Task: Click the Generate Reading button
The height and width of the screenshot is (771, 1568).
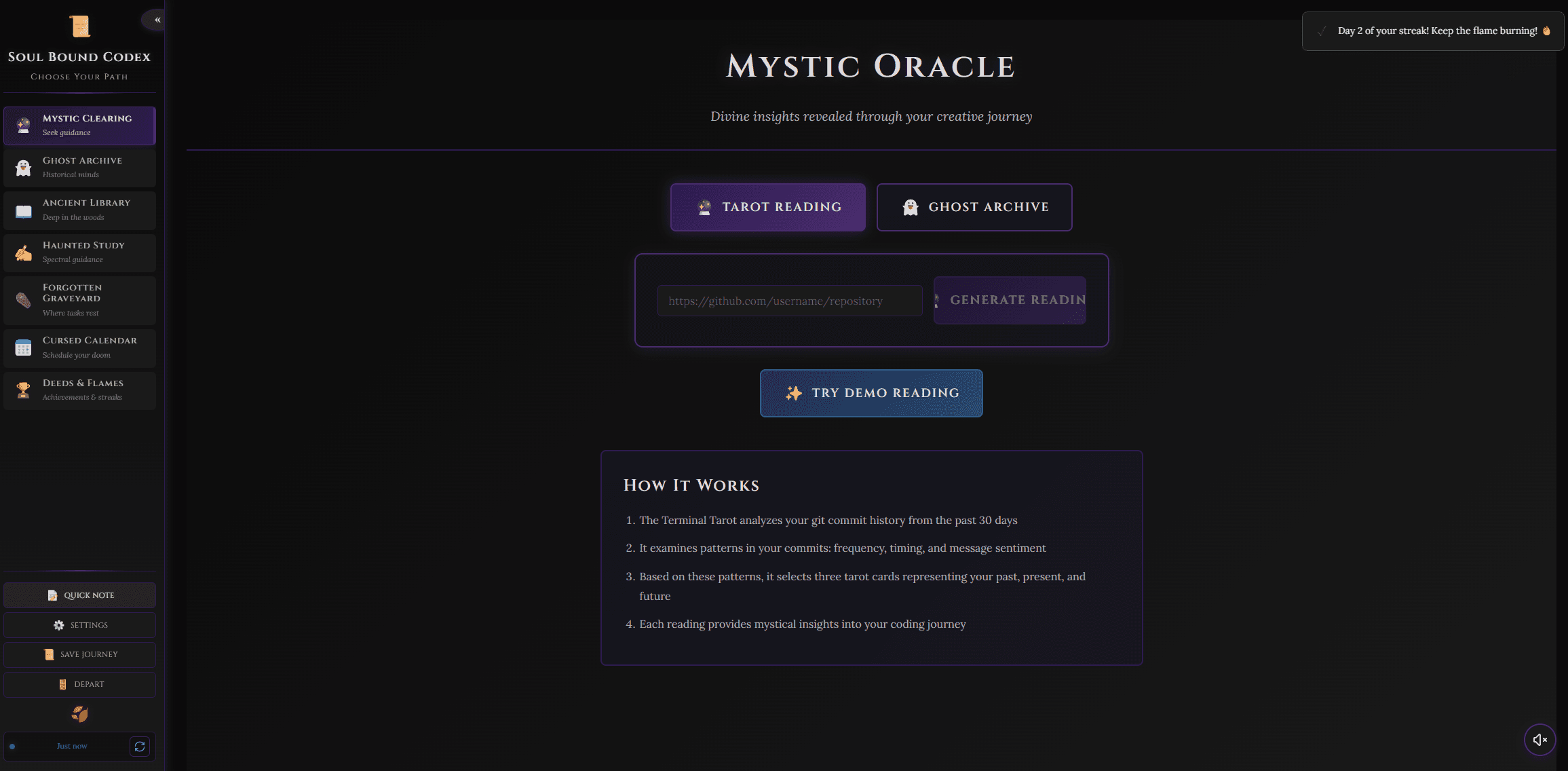Action: 1010,300
